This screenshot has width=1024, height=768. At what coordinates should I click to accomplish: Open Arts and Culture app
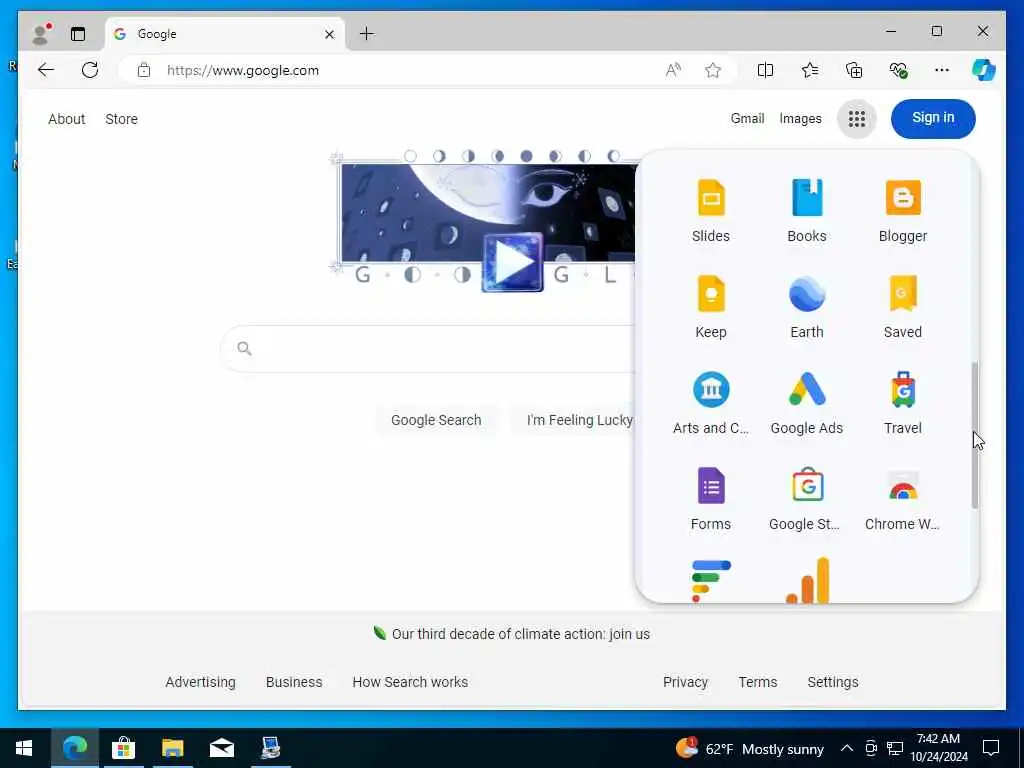[711, 402]
